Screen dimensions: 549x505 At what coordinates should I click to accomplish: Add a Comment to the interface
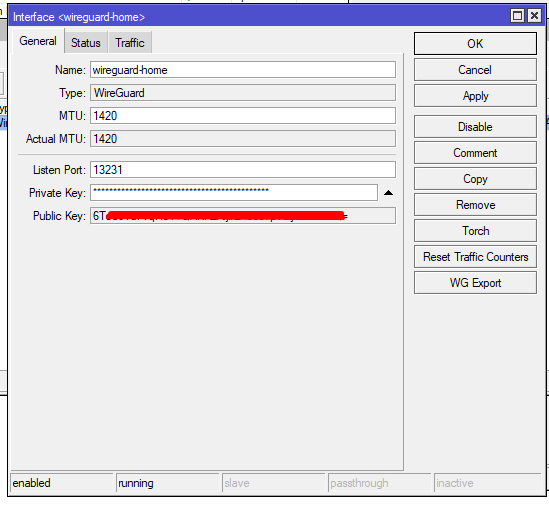point(475,153)
